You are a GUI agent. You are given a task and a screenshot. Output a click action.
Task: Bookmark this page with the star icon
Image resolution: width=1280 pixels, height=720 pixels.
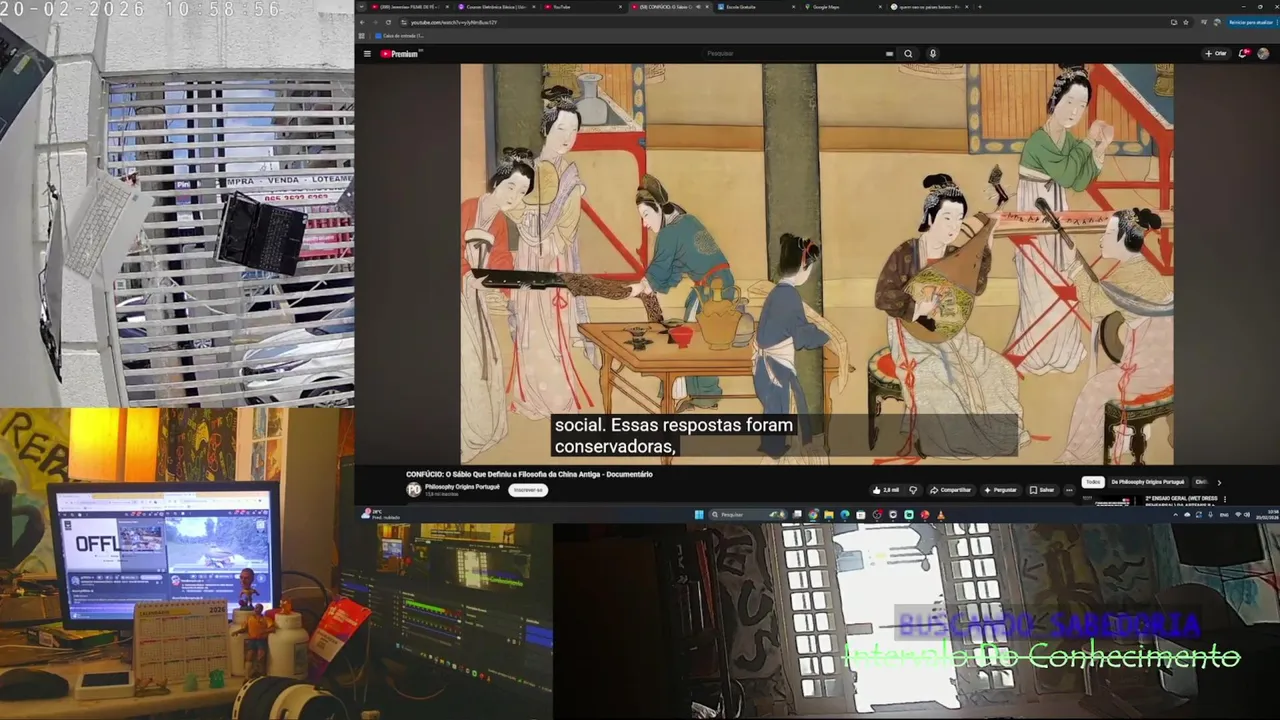coord(1186,22)
